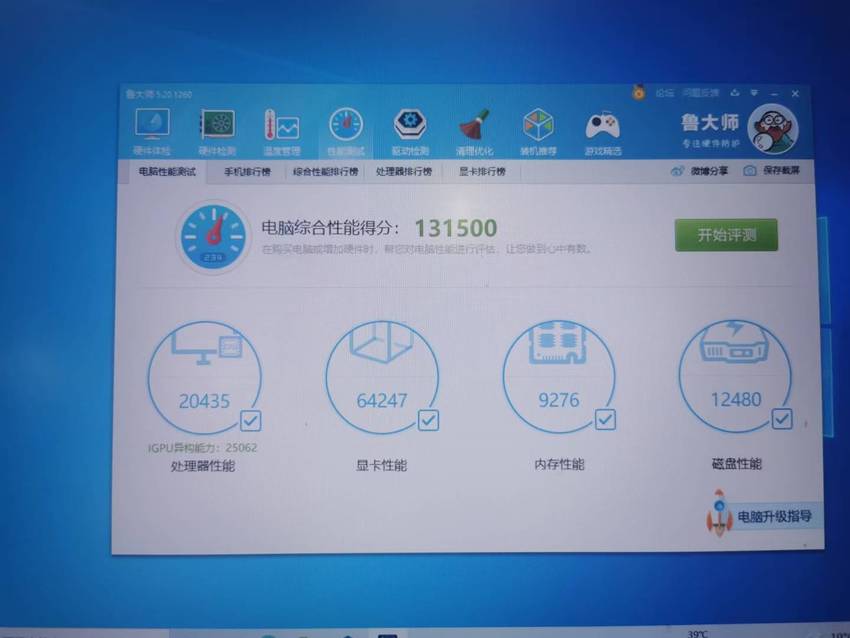
Task: Open the 论坛 forum link
Action: [x=664, y=93]
